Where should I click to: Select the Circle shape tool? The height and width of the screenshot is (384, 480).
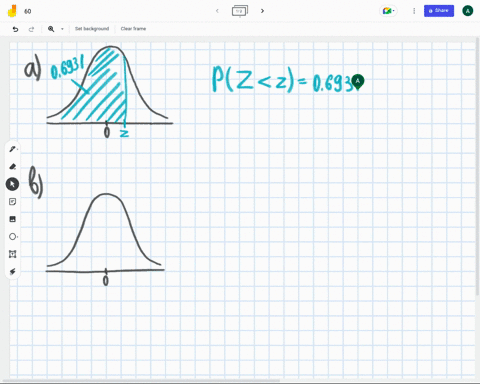click(x=13, y=237)
